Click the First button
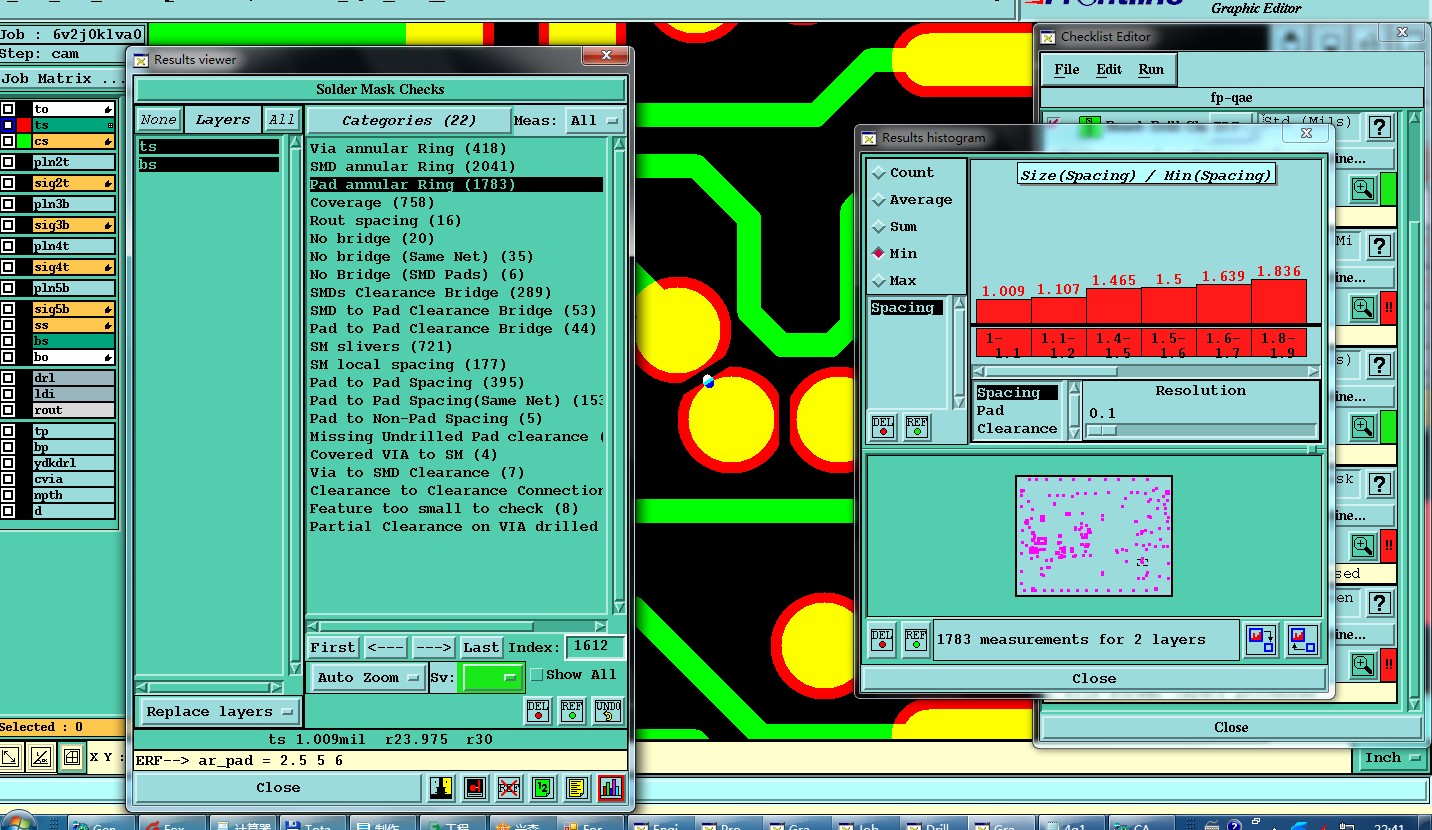 click(332, 648)
